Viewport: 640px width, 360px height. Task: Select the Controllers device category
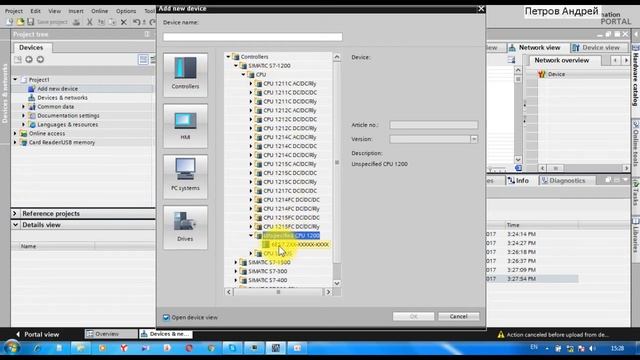(185, 74)
